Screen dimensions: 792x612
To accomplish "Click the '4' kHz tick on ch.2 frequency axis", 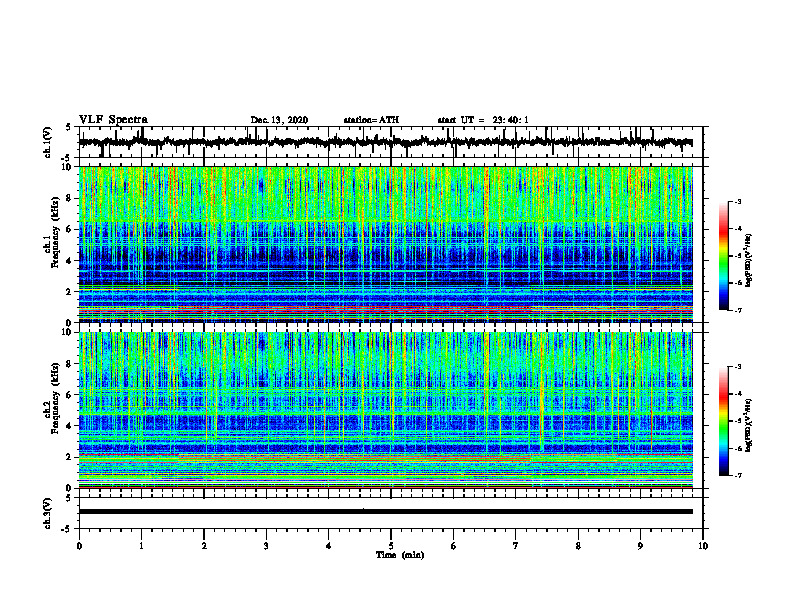I will [x=70, y=426].
